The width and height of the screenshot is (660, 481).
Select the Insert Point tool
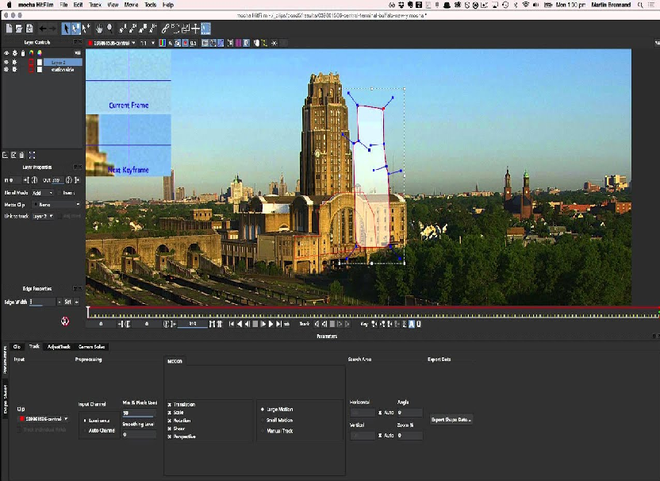pos(86,29)
